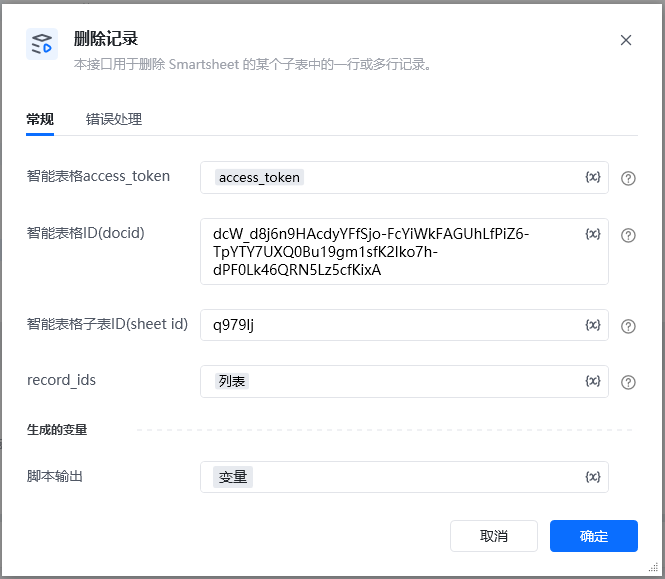
Task: Click the 生成的变量 section label
Action: coord(57,430)
